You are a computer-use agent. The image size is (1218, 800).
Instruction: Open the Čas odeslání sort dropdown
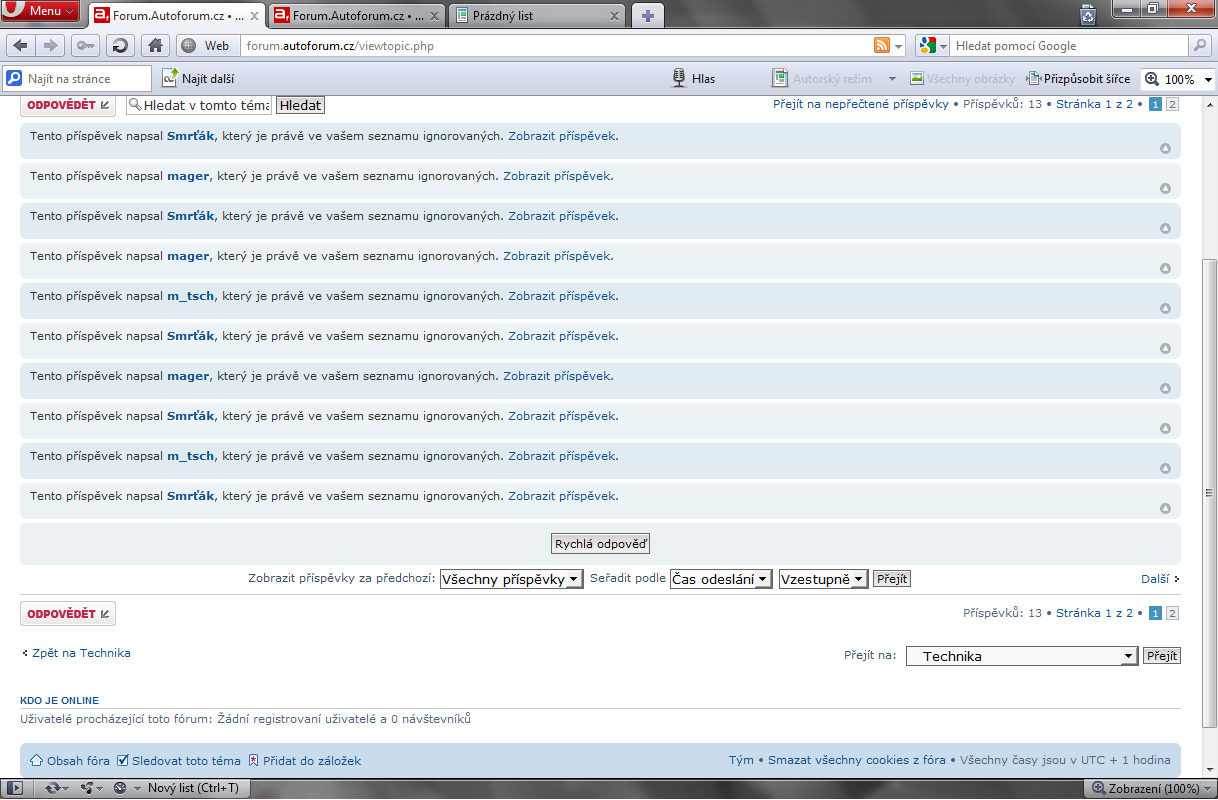[x=721, y=579]
